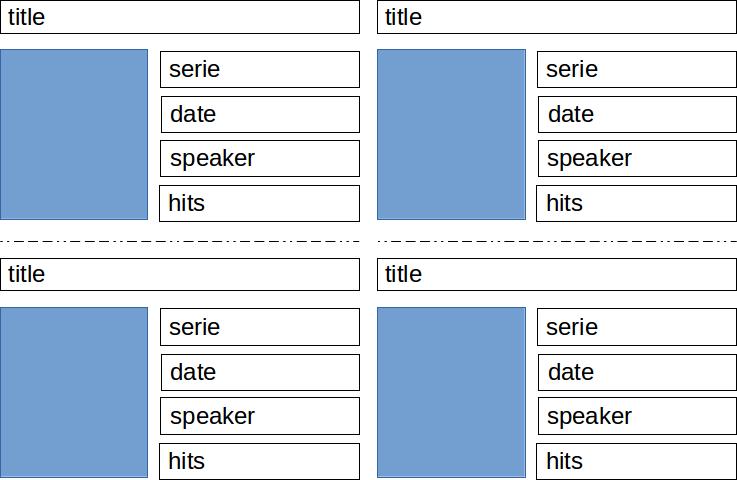Image resolution: width=737 pixels, height=480 pixels.
Task: Click the hits box in top-right card
Action: click(636, 204)
